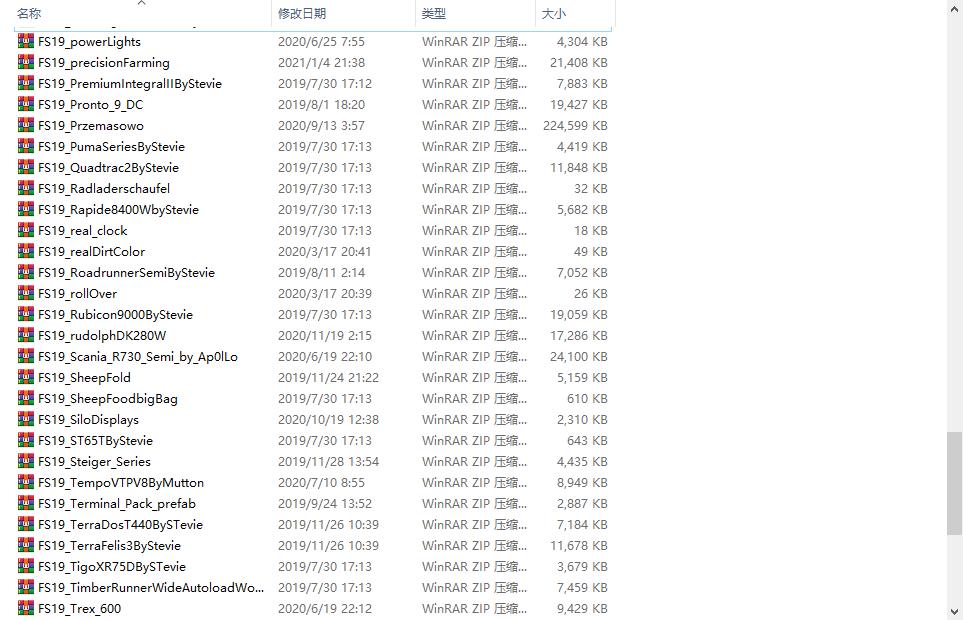Select the file name FS19_precisionFarming

tap(104, 62)
